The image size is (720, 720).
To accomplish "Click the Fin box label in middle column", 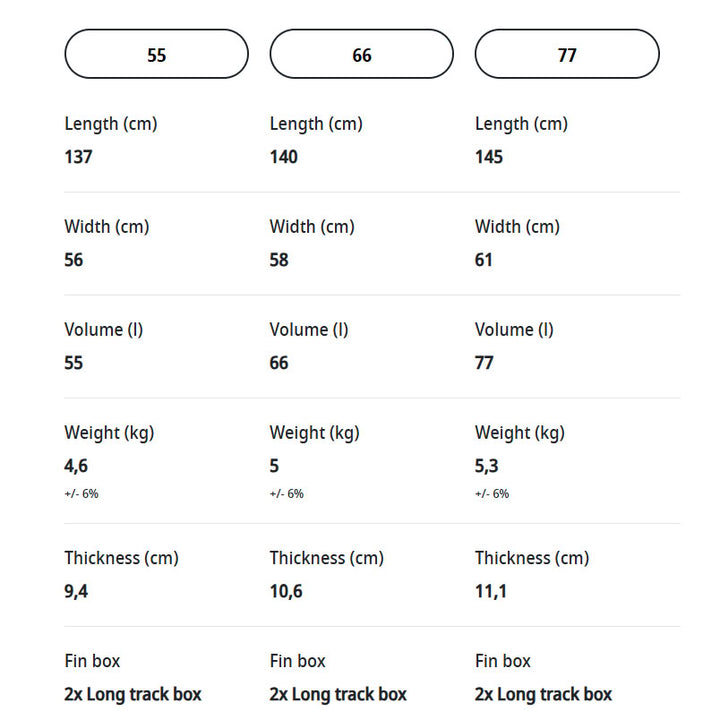I will click(x=297, y=661).
